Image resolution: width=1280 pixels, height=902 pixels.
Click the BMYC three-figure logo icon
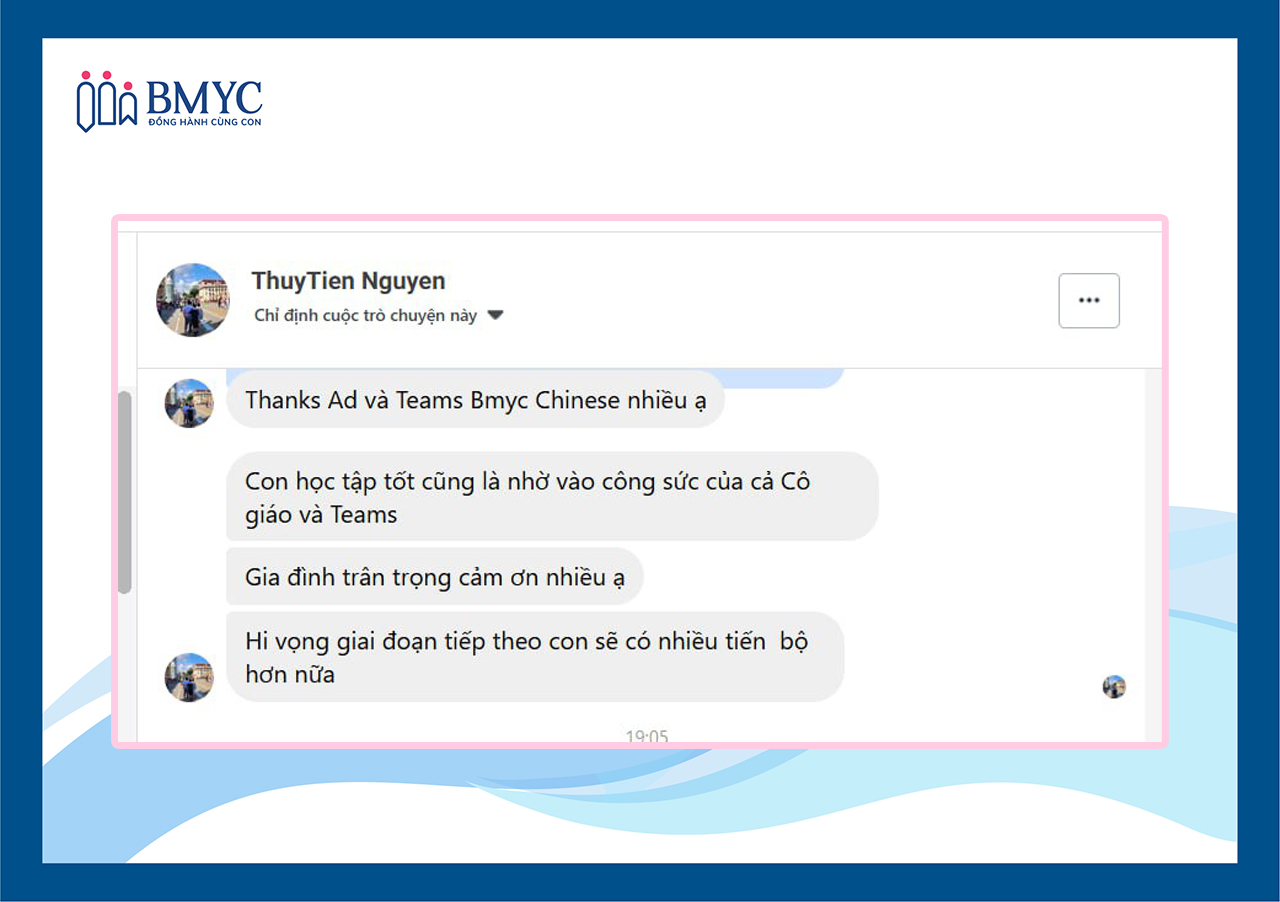pos(106,101)
